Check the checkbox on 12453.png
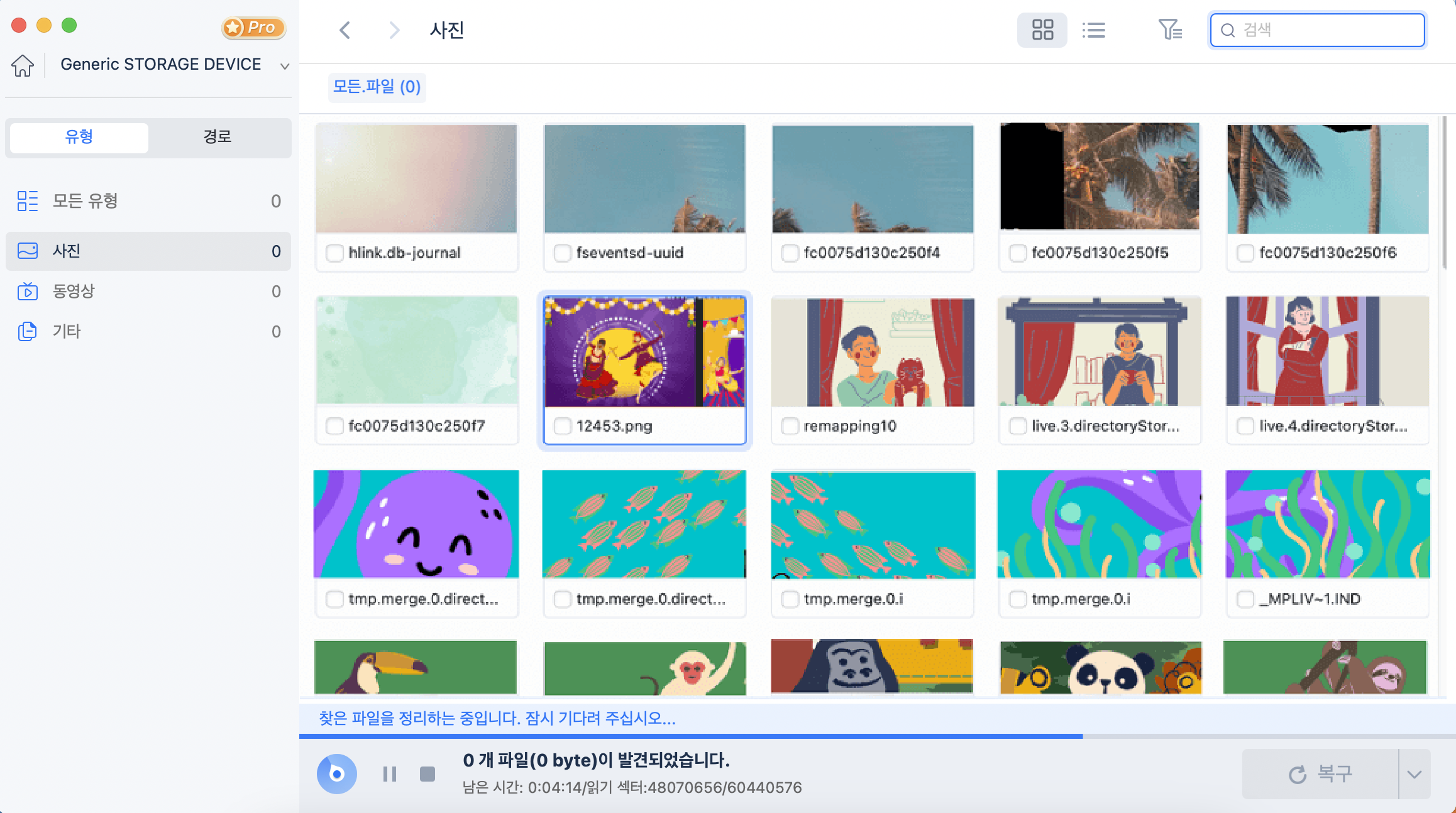Viewport: 1456px width, 813px height. click(561, 425)
